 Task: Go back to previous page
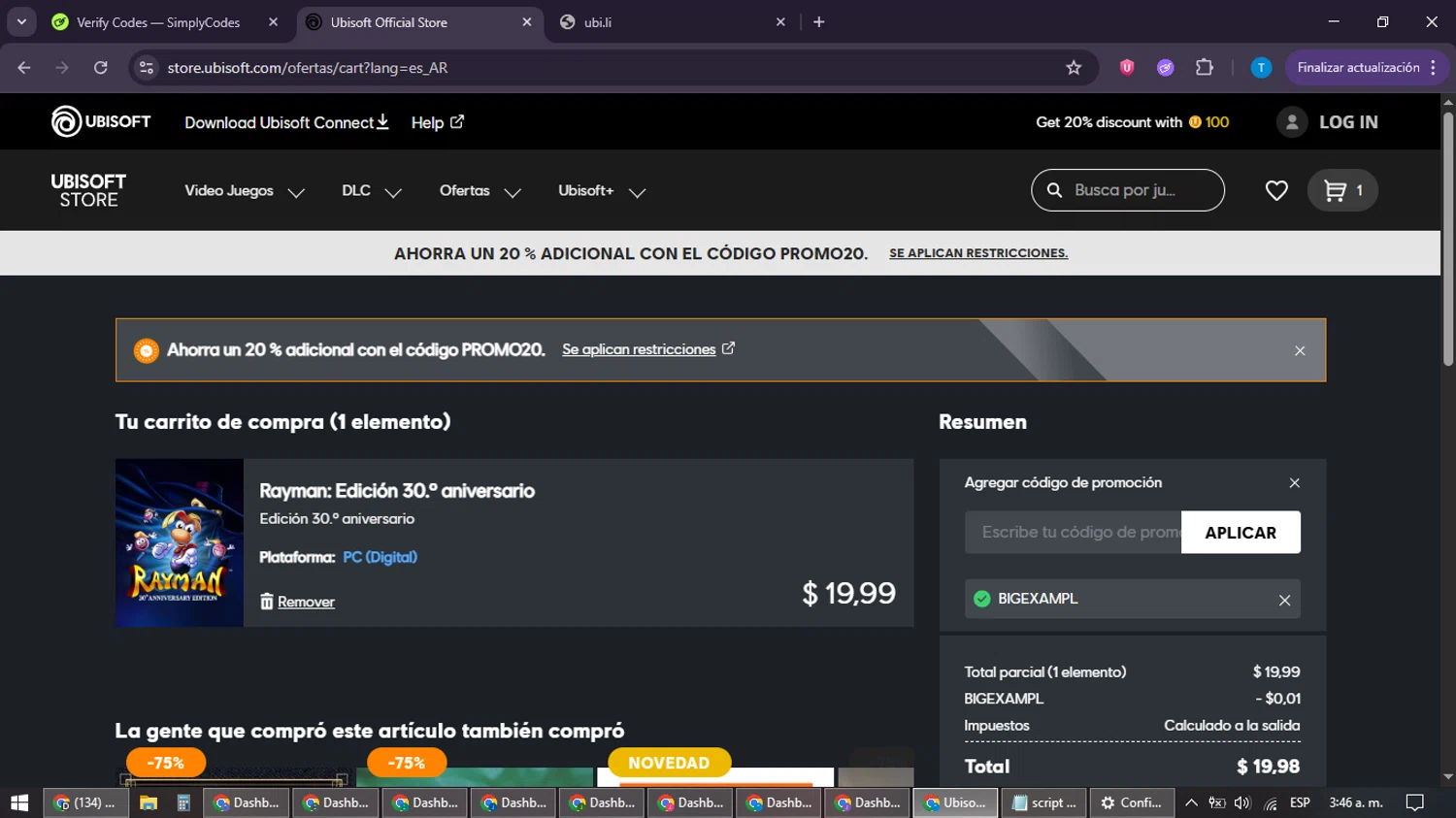[x=24, y=67]
